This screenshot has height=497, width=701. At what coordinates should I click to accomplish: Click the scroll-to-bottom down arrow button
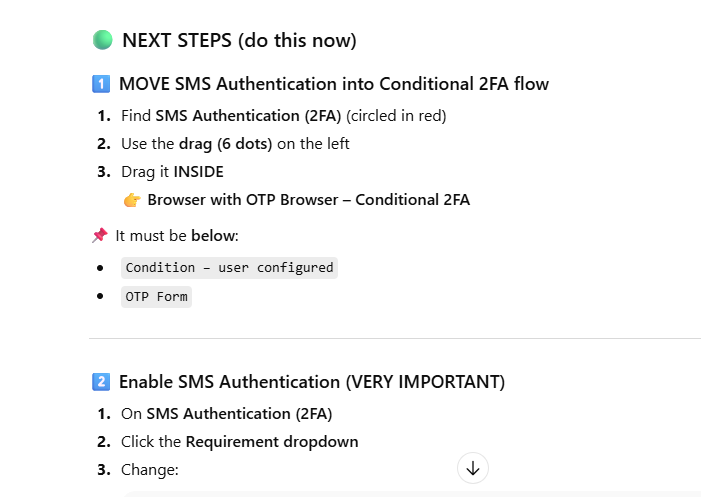pyautogui.click(x=473, y=468)
